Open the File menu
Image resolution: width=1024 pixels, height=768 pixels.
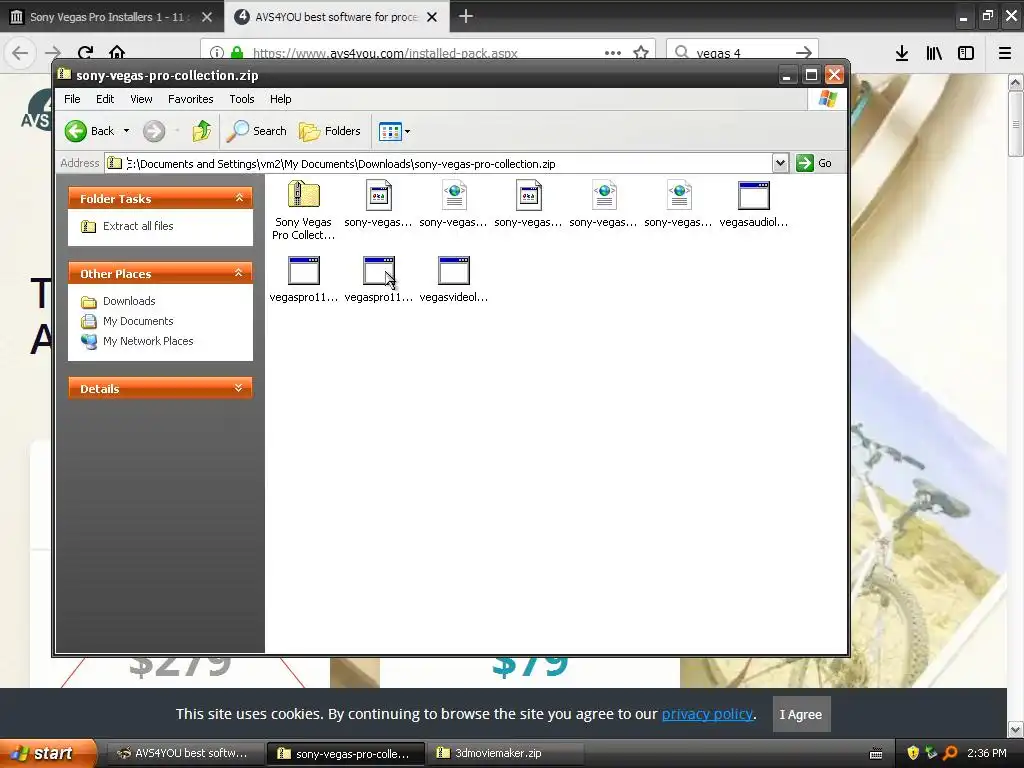click(x=72, y=99)
